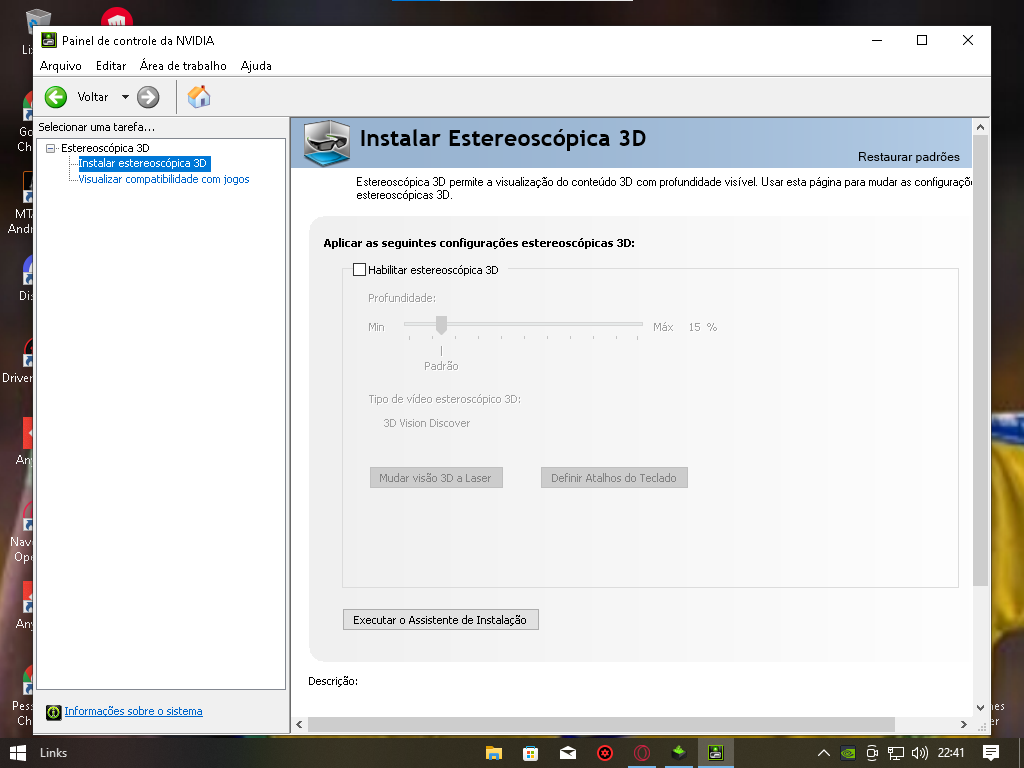This screenshot has width=1024, height=768.
Task: Open the Editar menu
Action: (111, 66)
